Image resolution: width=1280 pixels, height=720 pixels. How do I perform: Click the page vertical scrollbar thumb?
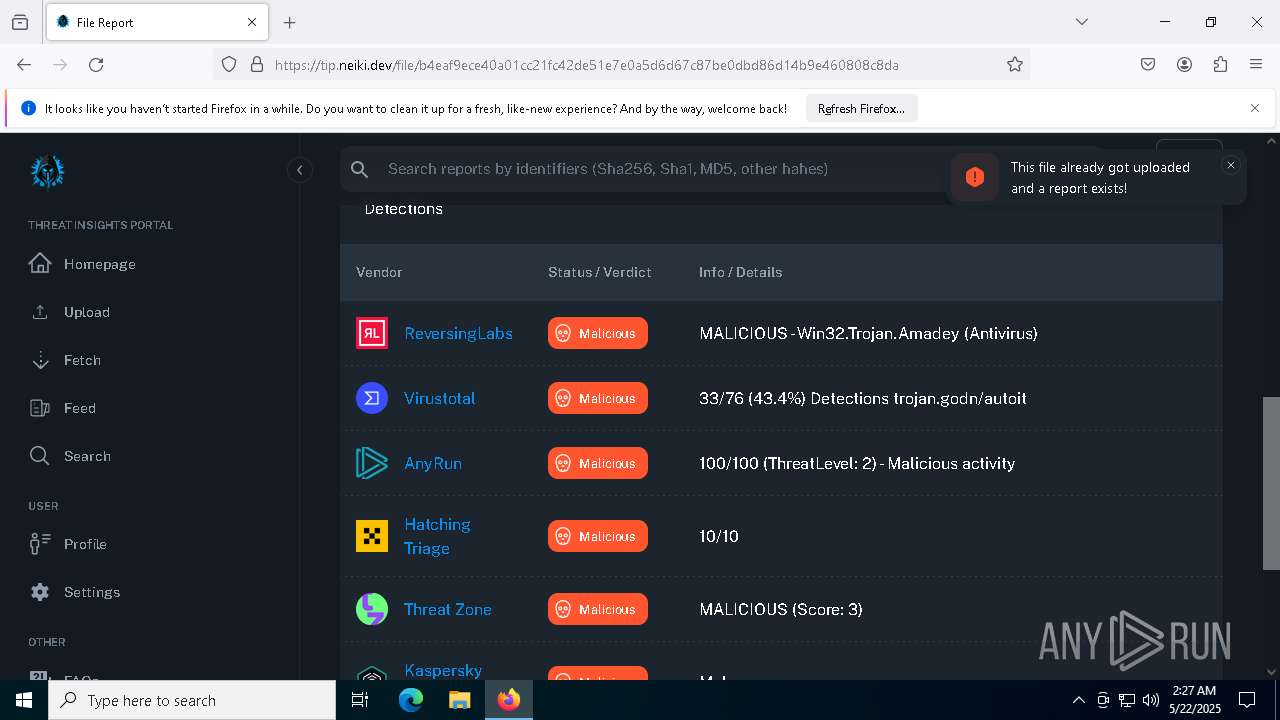tap(1271, 483)
